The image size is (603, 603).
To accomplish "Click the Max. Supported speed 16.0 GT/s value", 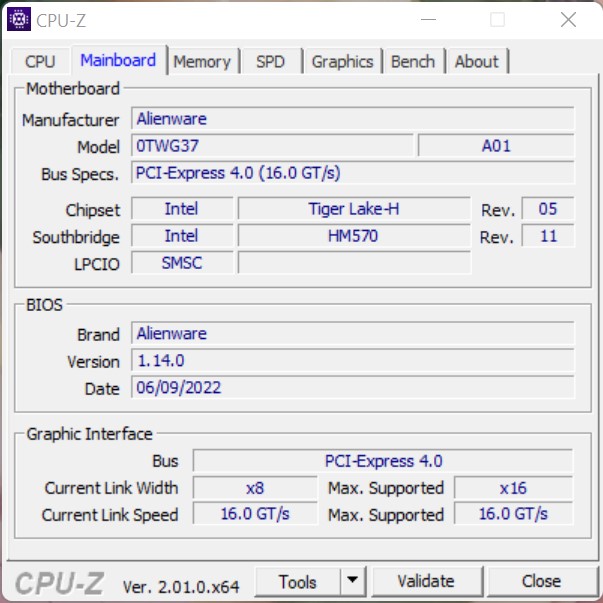I will pyautogui.click(x=513, y=513).
